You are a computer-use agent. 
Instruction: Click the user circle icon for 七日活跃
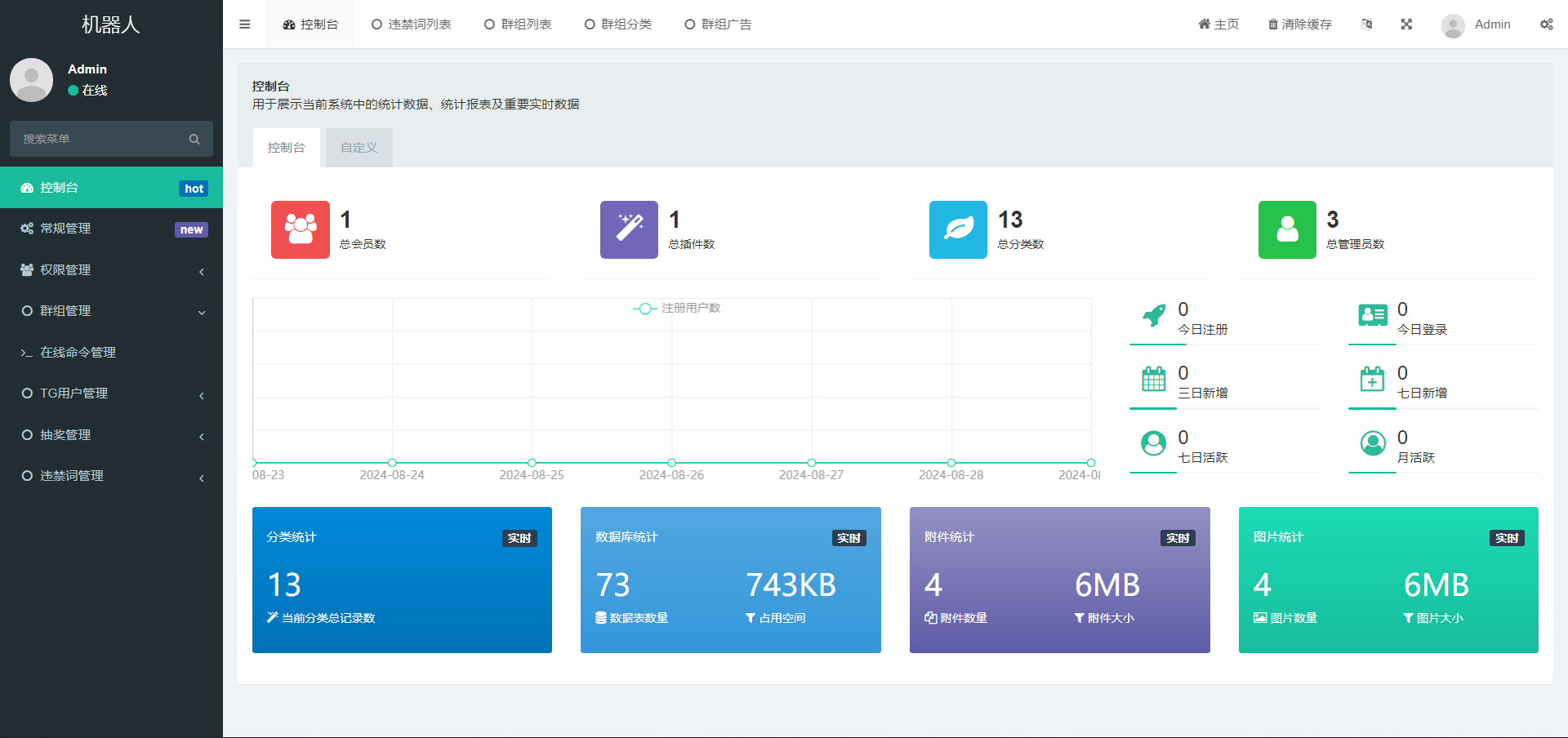tap(1154, 443)
